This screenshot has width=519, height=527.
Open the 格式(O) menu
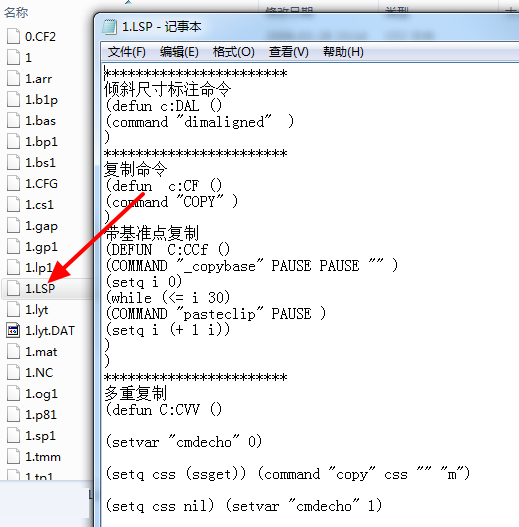[x=234, y=52]
